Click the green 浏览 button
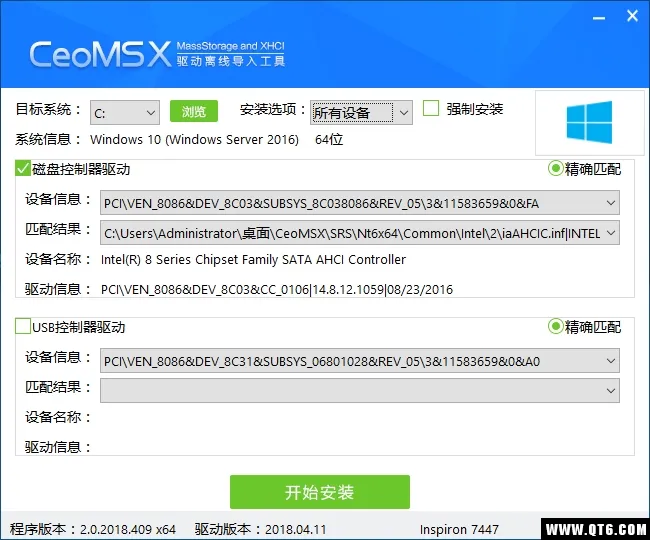This screenshot has width=650, height=540. 194,111
